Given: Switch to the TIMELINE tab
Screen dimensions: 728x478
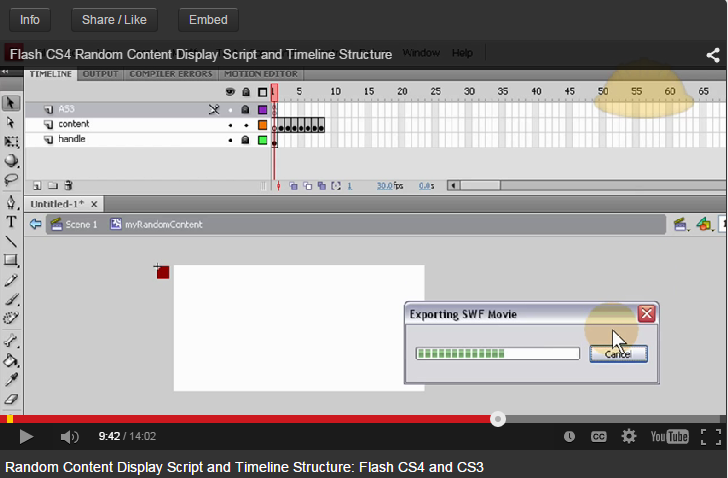Looking at the screenshot, I should pyautogui.click(x=51, y=74).
